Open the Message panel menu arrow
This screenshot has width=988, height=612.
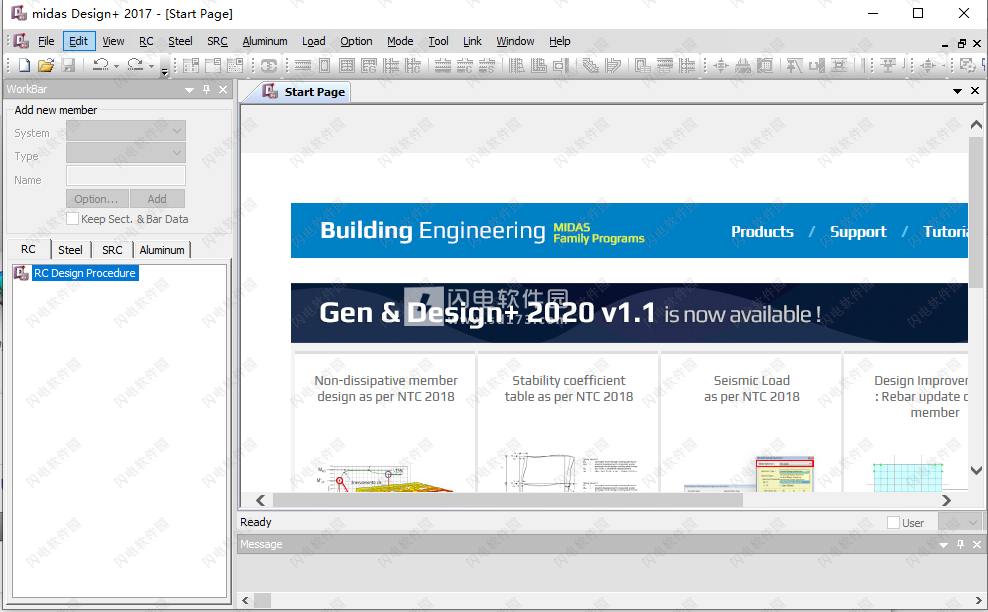point(943,545)
